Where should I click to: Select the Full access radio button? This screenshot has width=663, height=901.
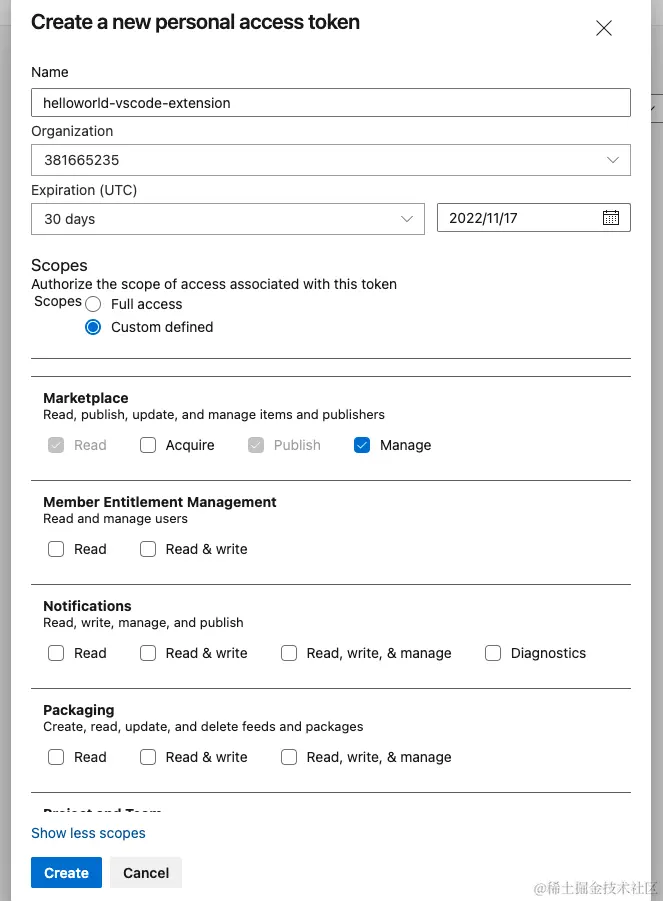point(93,304)
